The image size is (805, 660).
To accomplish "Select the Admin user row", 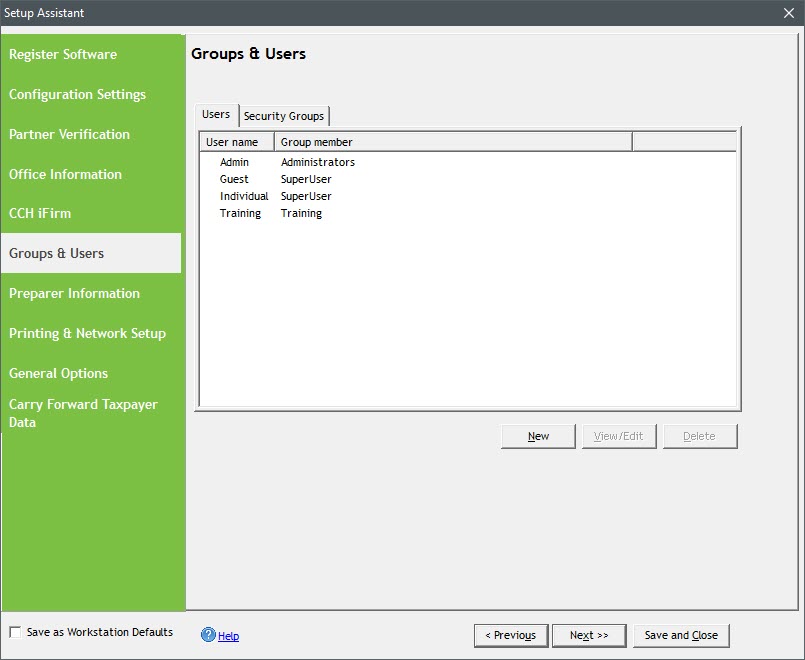I will tap(235, 162).
